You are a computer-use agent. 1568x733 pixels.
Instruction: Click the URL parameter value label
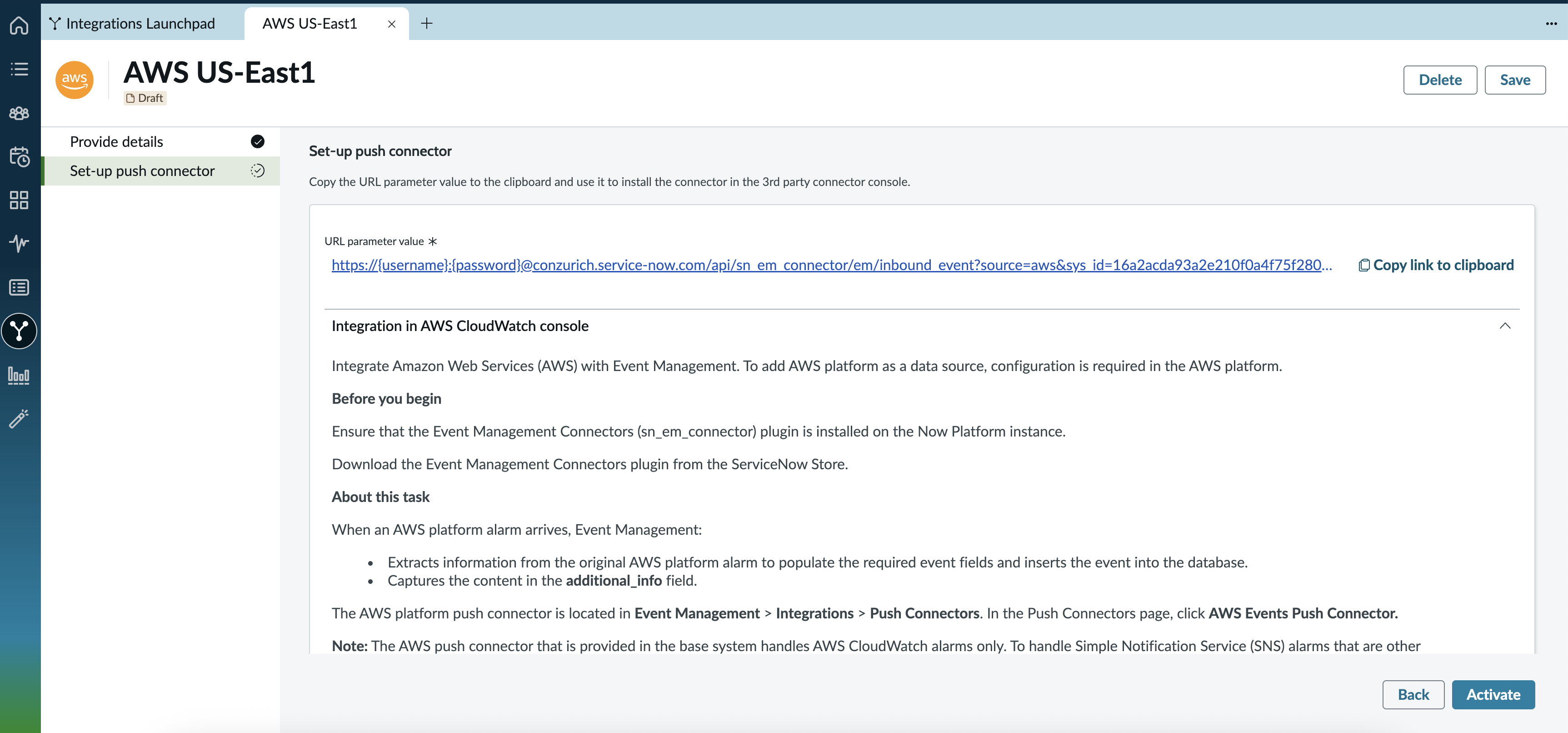(x=375, y=241)
